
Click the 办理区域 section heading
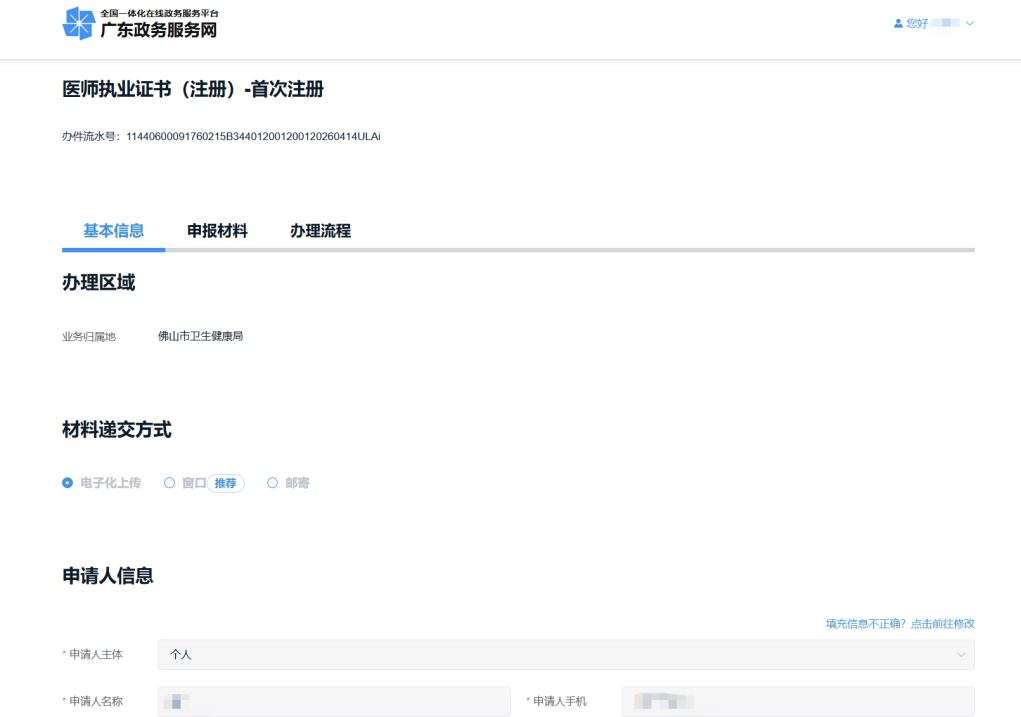click(x=98, y=283)
